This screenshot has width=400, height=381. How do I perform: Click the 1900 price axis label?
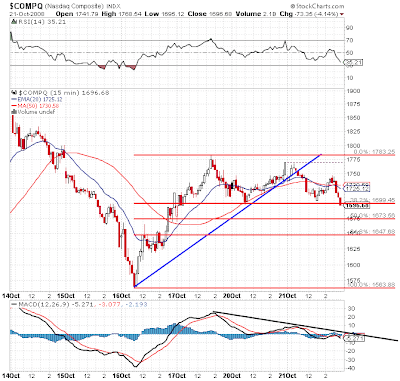click(353, 91)
